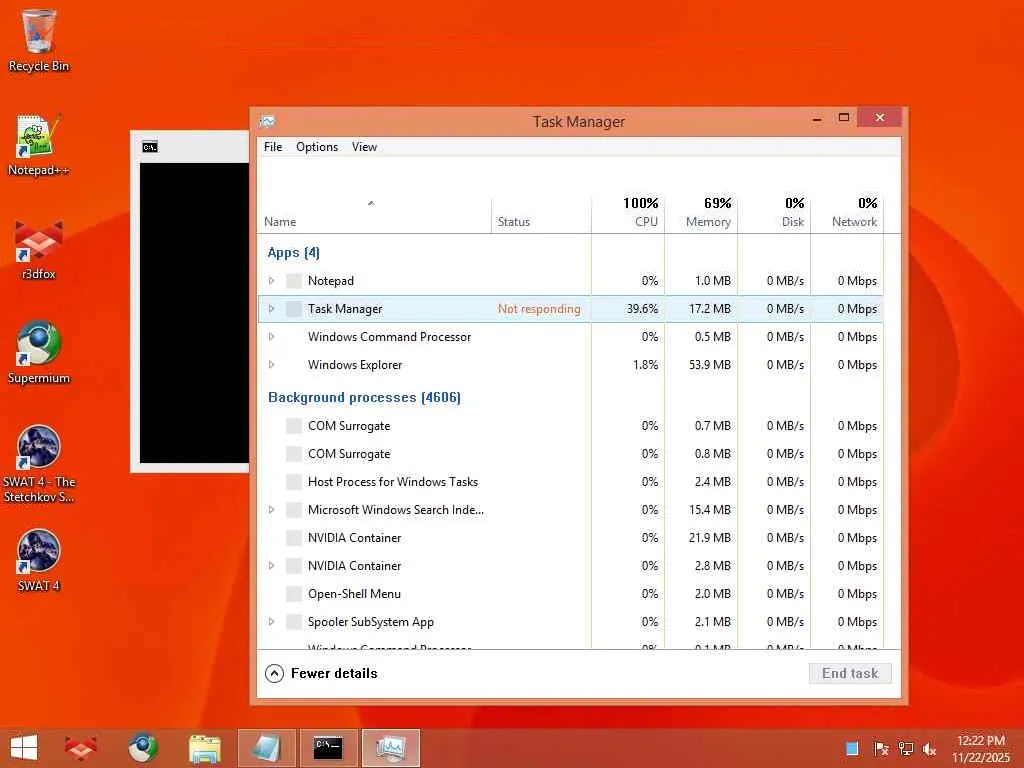This screenshot has width=1024, height=768.
Task: Sort by the Network column header
Action: click(x=848, y=214)
